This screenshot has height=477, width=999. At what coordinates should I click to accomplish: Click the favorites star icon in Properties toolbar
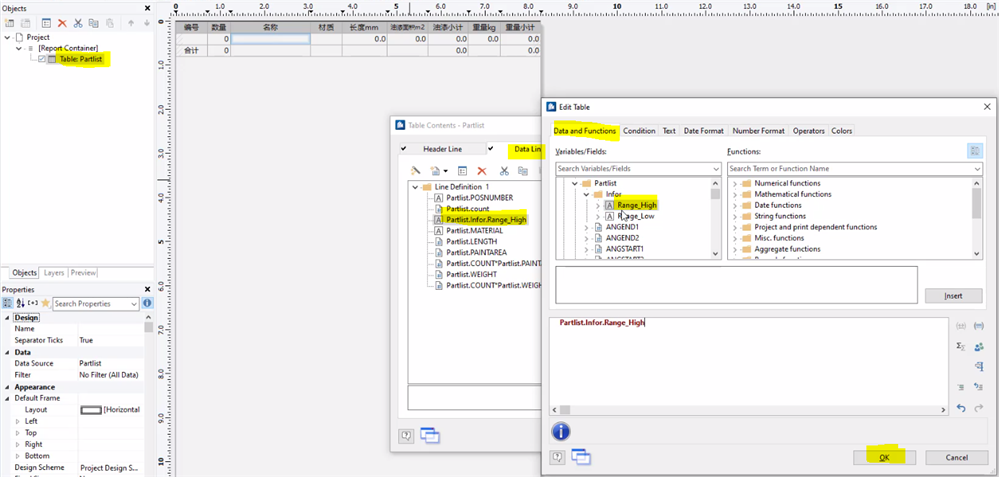(x=45, y=303)
